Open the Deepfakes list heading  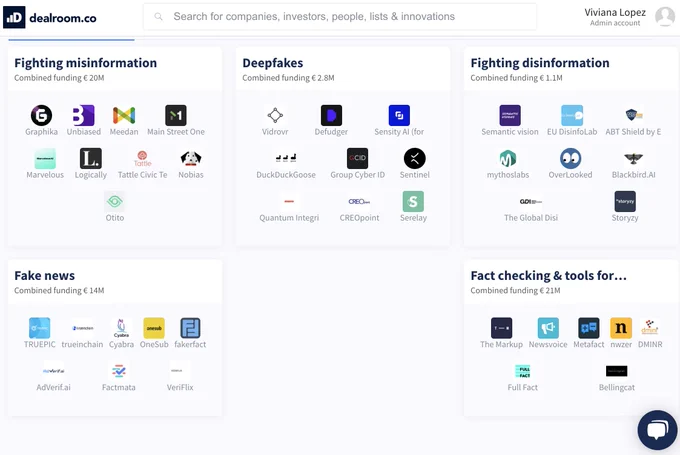pos(273,63)
